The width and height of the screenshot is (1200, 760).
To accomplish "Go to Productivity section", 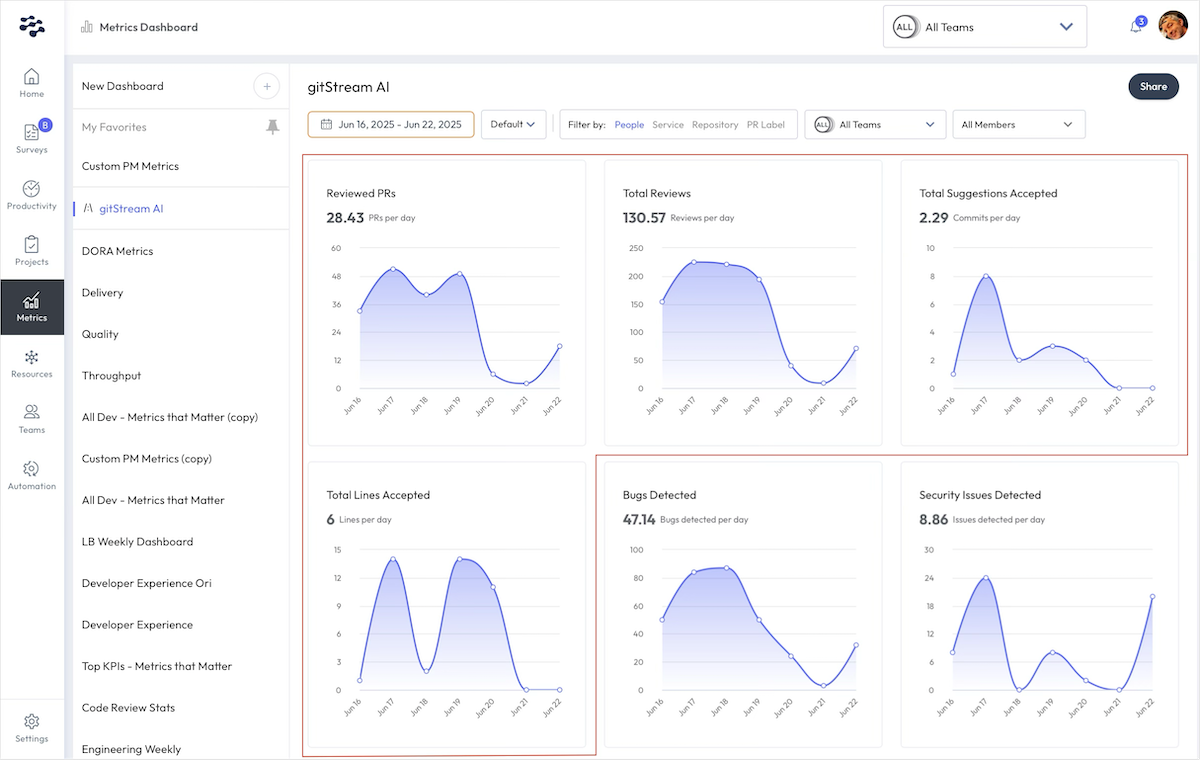I will point(32,195).
